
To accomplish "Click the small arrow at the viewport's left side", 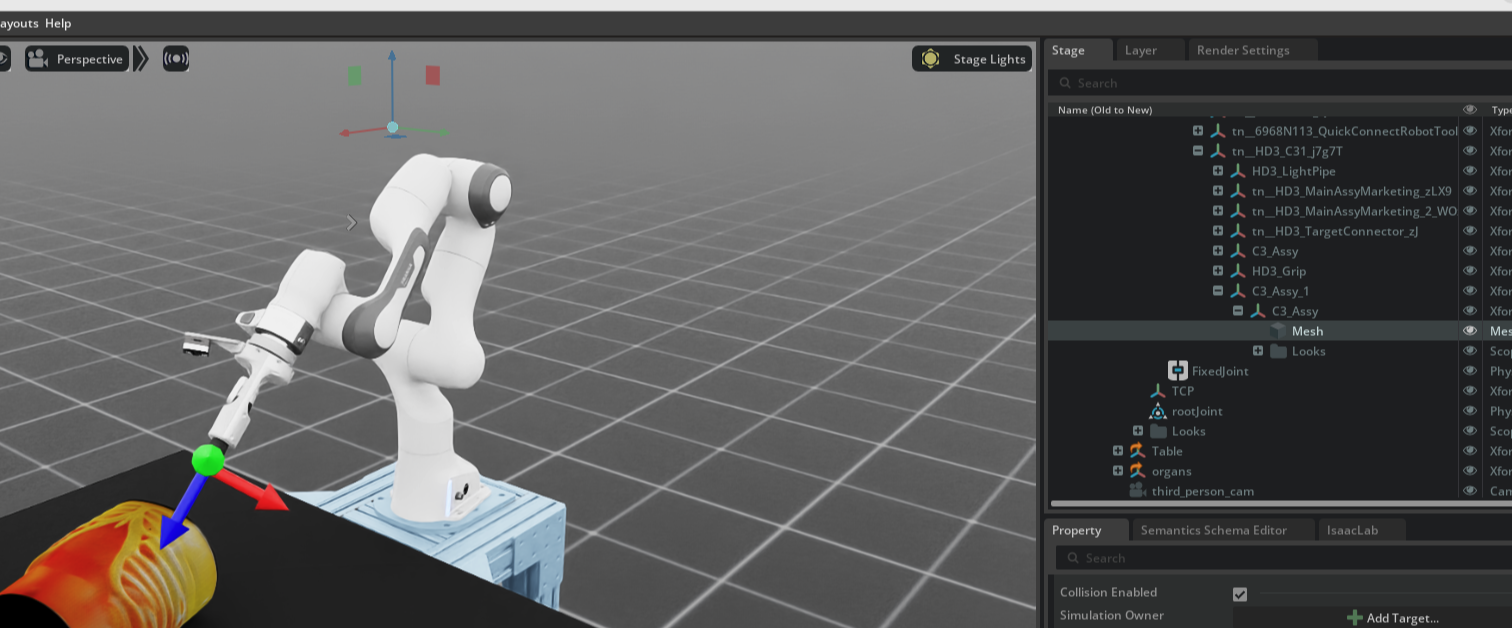I will tap(351, 223).
